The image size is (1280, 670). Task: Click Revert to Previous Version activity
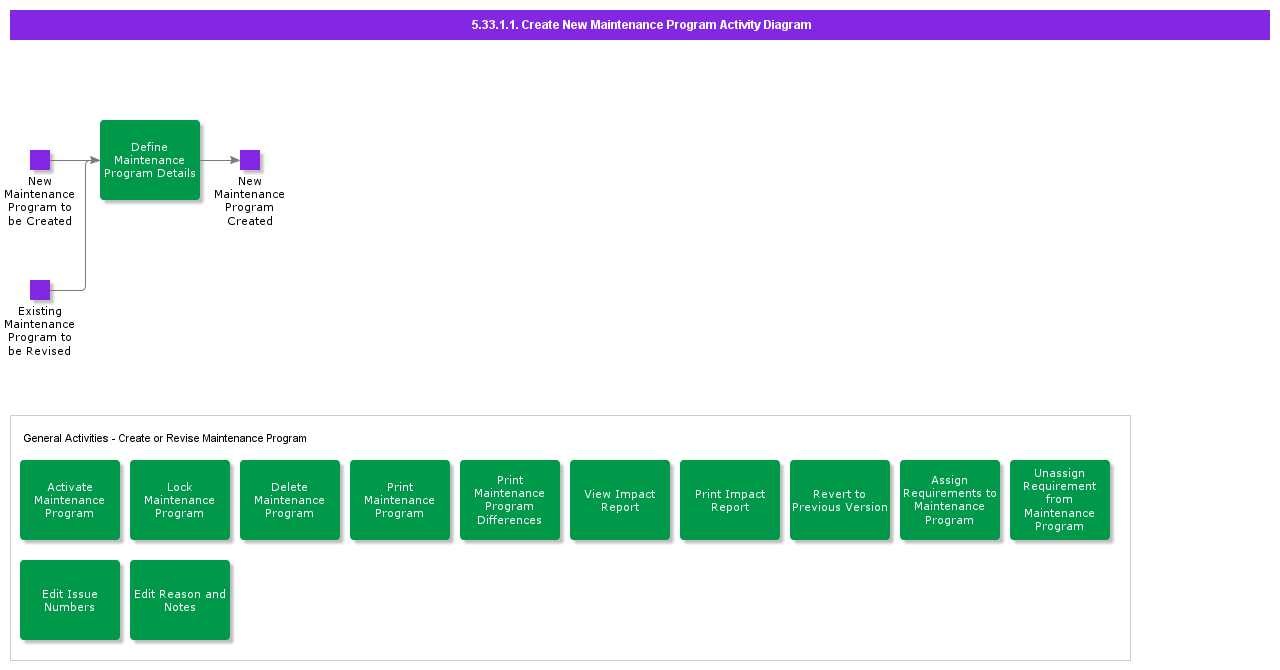tap(840, 500)
